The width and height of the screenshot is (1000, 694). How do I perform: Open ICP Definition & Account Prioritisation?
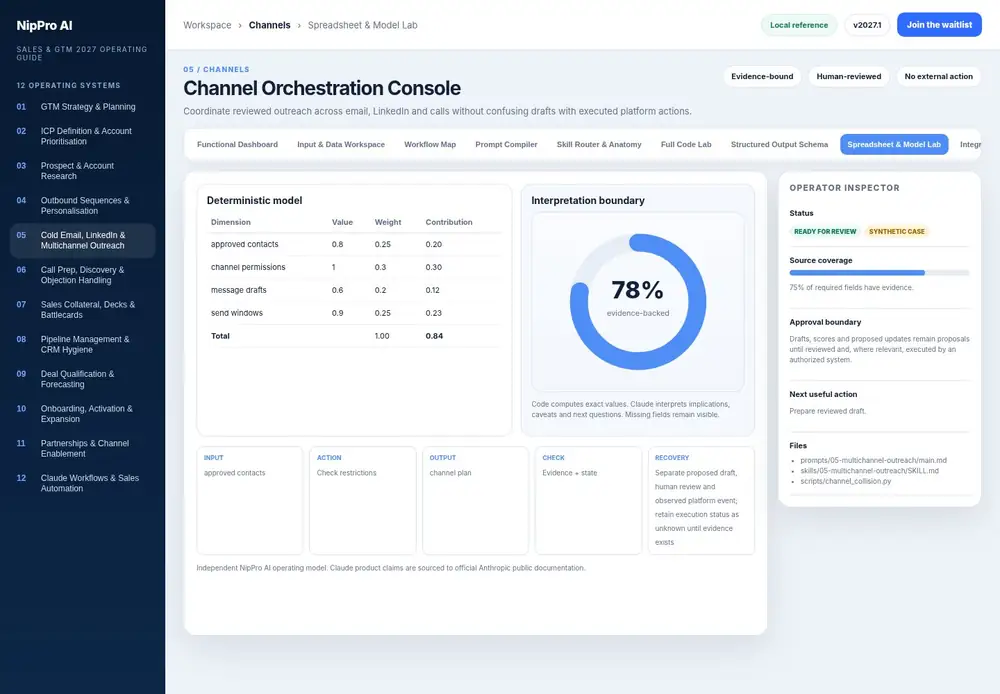pos(82,136)
